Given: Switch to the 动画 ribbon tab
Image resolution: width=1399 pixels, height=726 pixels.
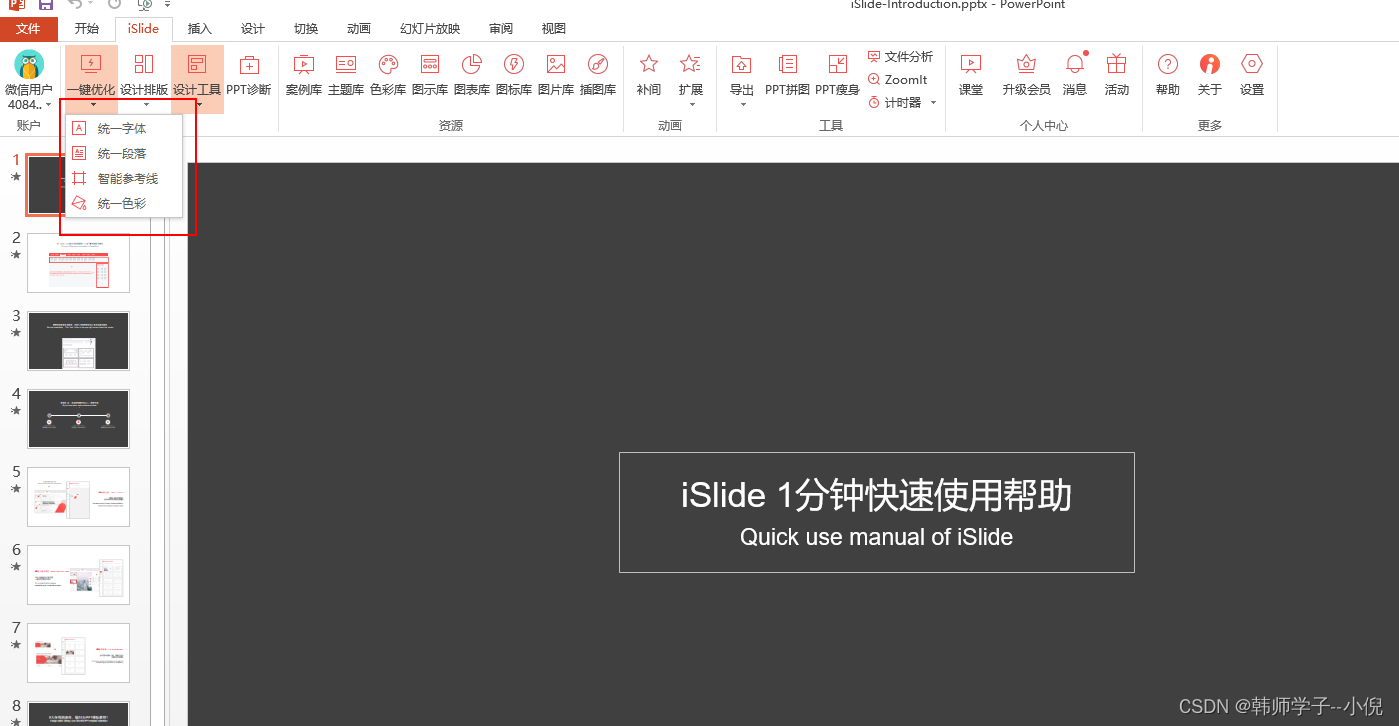Looking at the screenshot, I should coord(359,29).
